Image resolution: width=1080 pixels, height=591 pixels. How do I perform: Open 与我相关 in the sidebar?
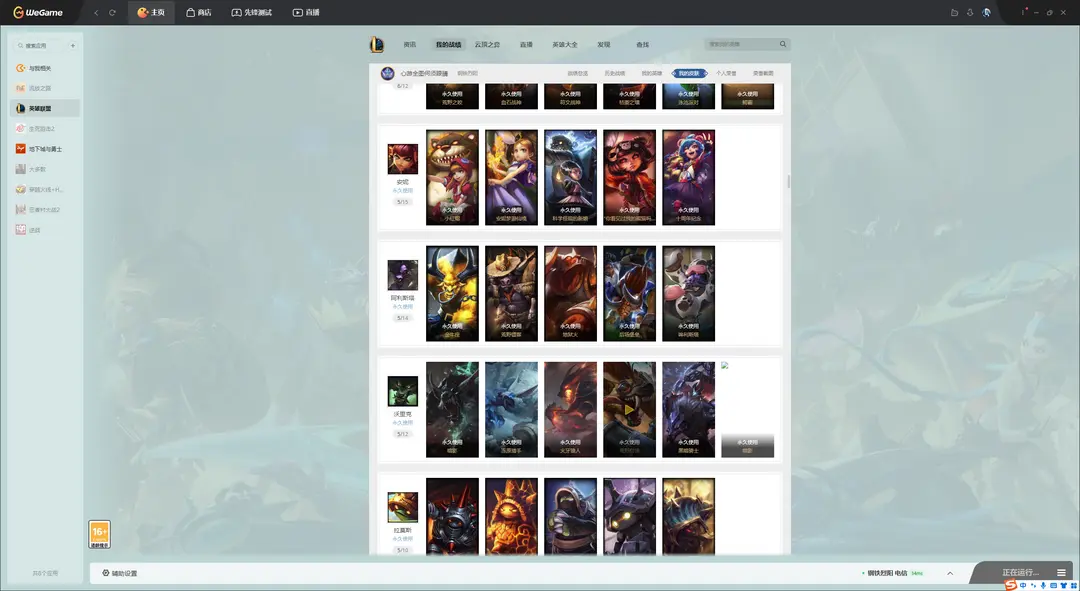coord(45,68)
